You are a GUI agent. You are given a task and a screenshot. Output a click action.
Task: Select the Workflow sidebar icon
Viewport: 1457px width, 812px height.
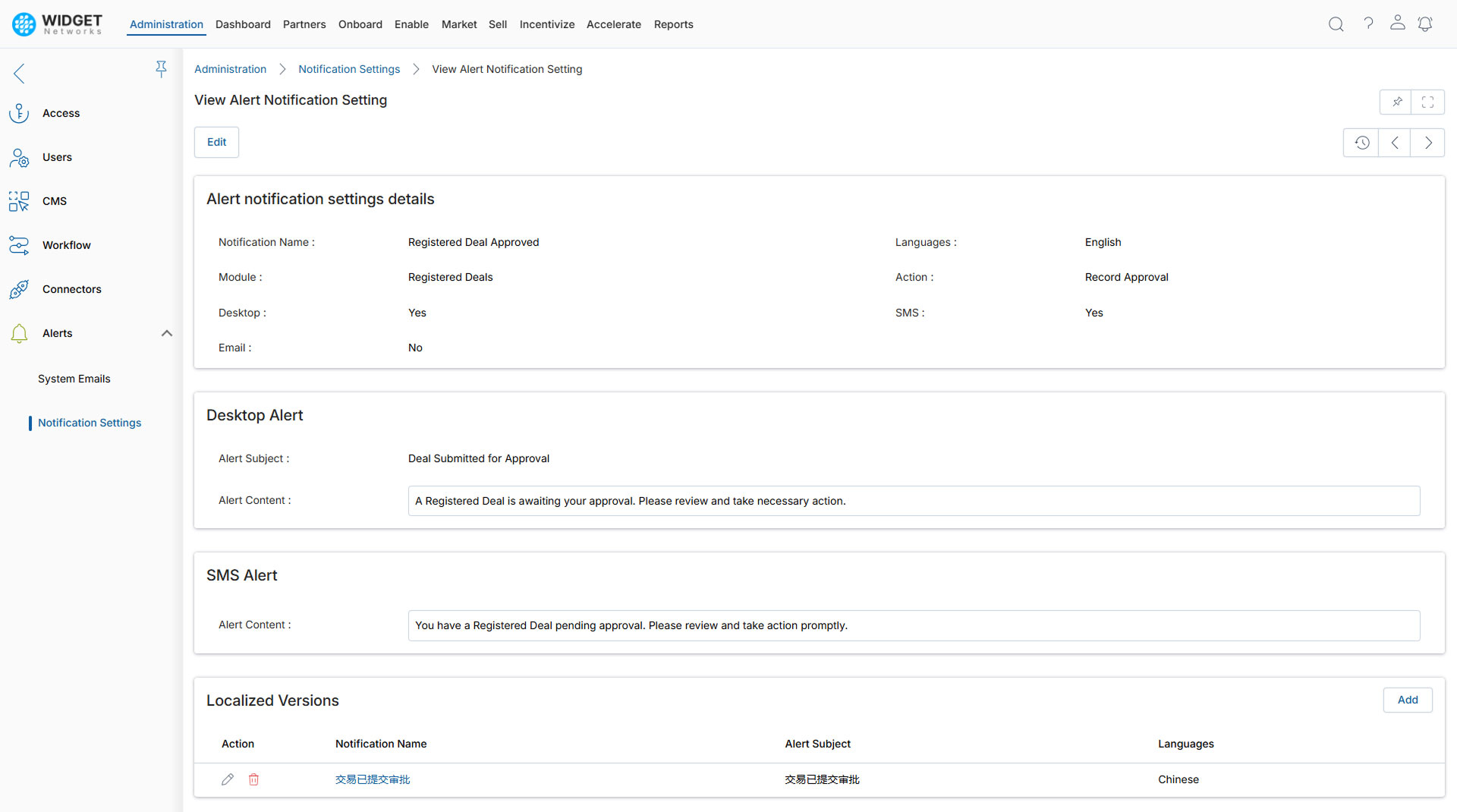coord(19,244)
